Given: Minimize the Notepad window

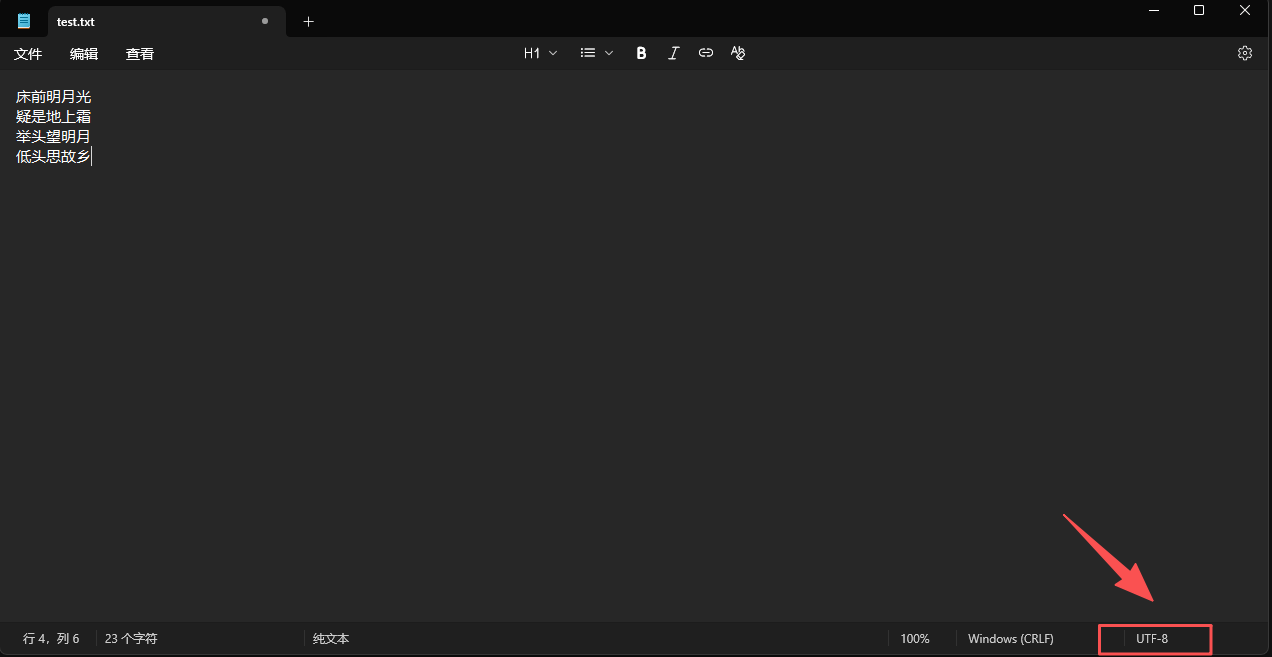Looking at the screenshot, I should click(x=1153, y=10).
